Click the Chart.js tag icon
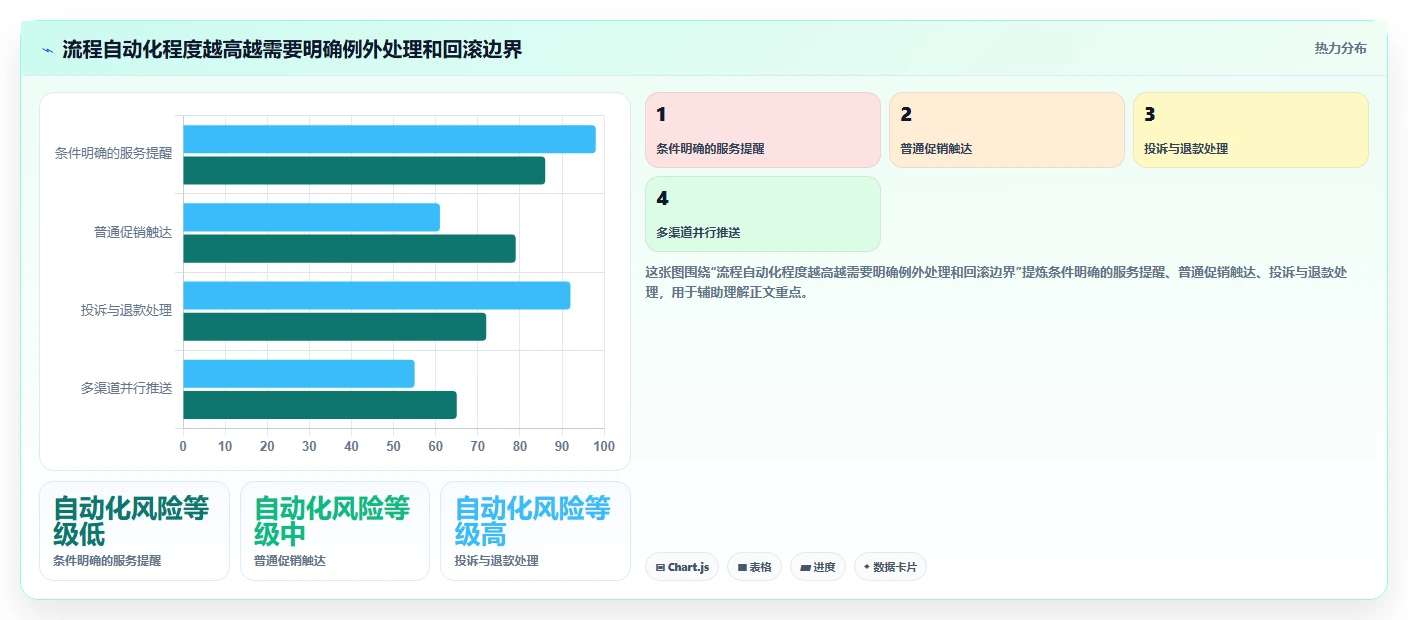The width and height of the screenshot is (1408, 620). pyautogui.click(x=660, y=567)
